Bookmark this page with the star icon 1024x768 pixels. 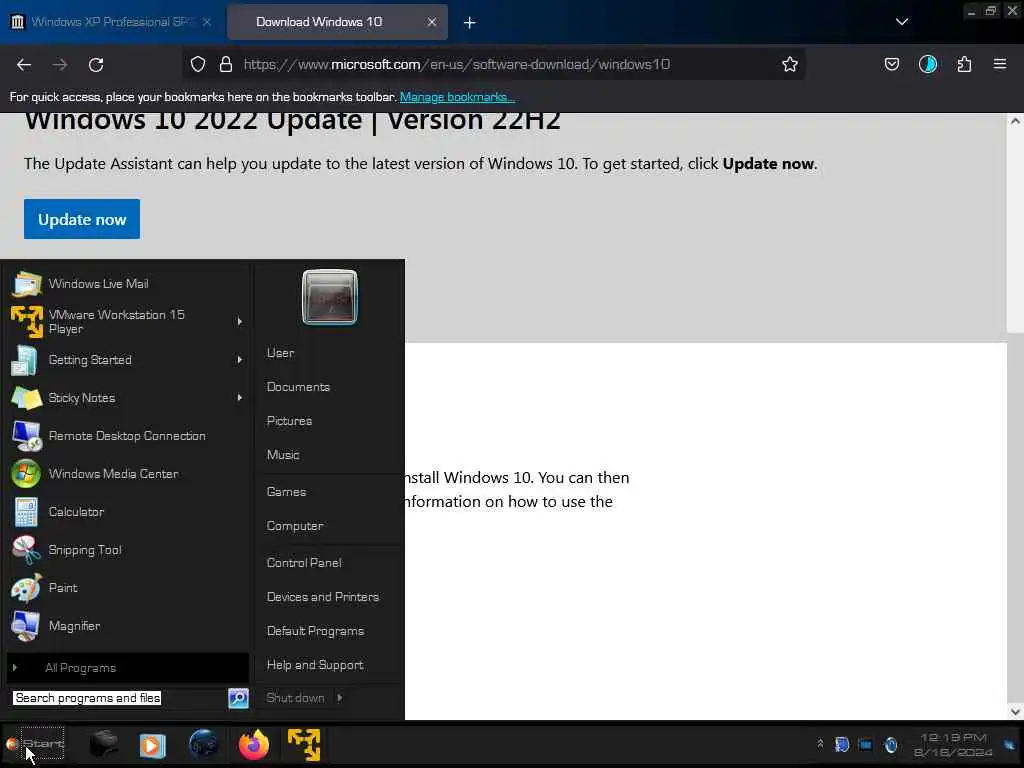point(790,64)
